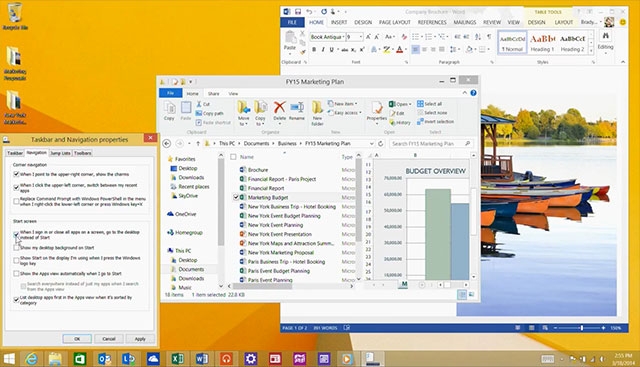Uncheck the Marketing Budget file checkbox
640x367 pixels.
click(236, 197)
